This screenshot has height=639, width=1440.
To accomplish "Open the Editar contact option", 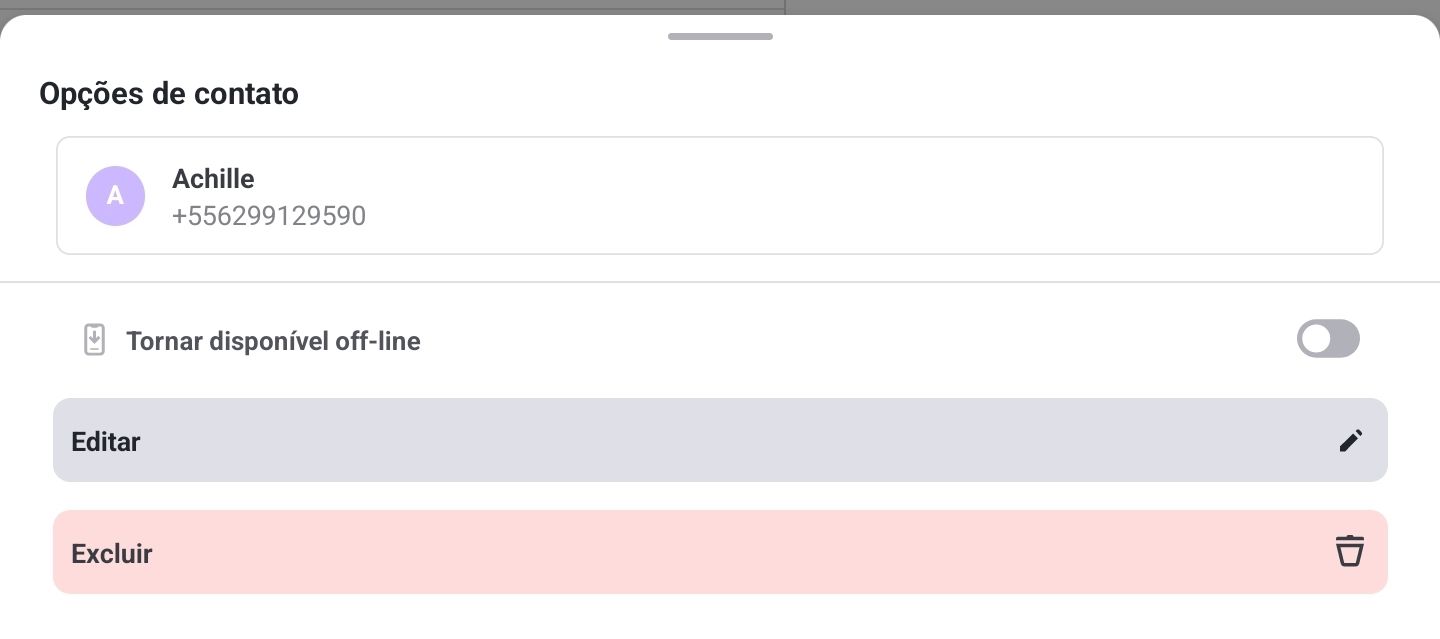I will [x=720, y=440].
